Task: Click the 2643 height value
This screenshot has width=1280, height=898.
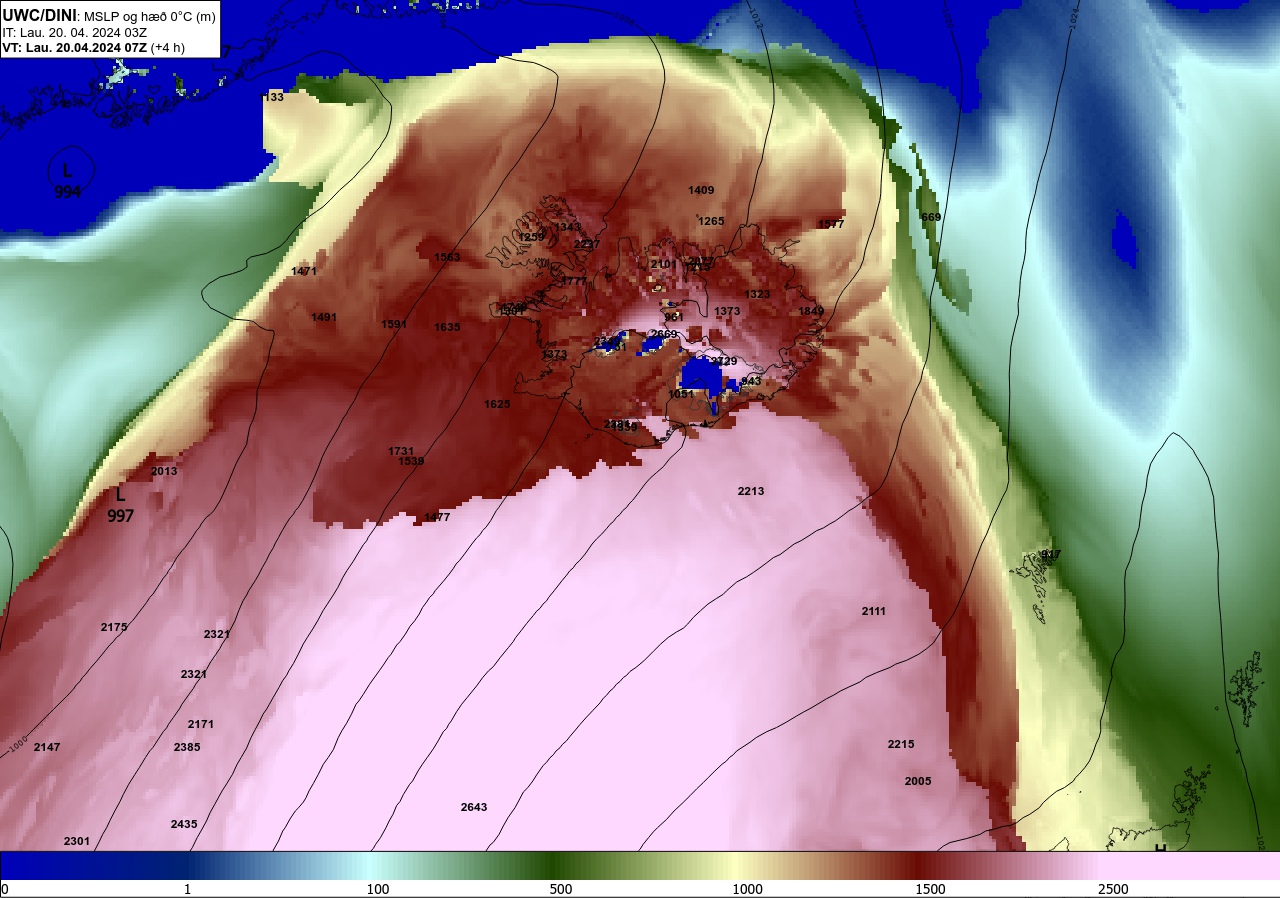Action: point(474,807)
